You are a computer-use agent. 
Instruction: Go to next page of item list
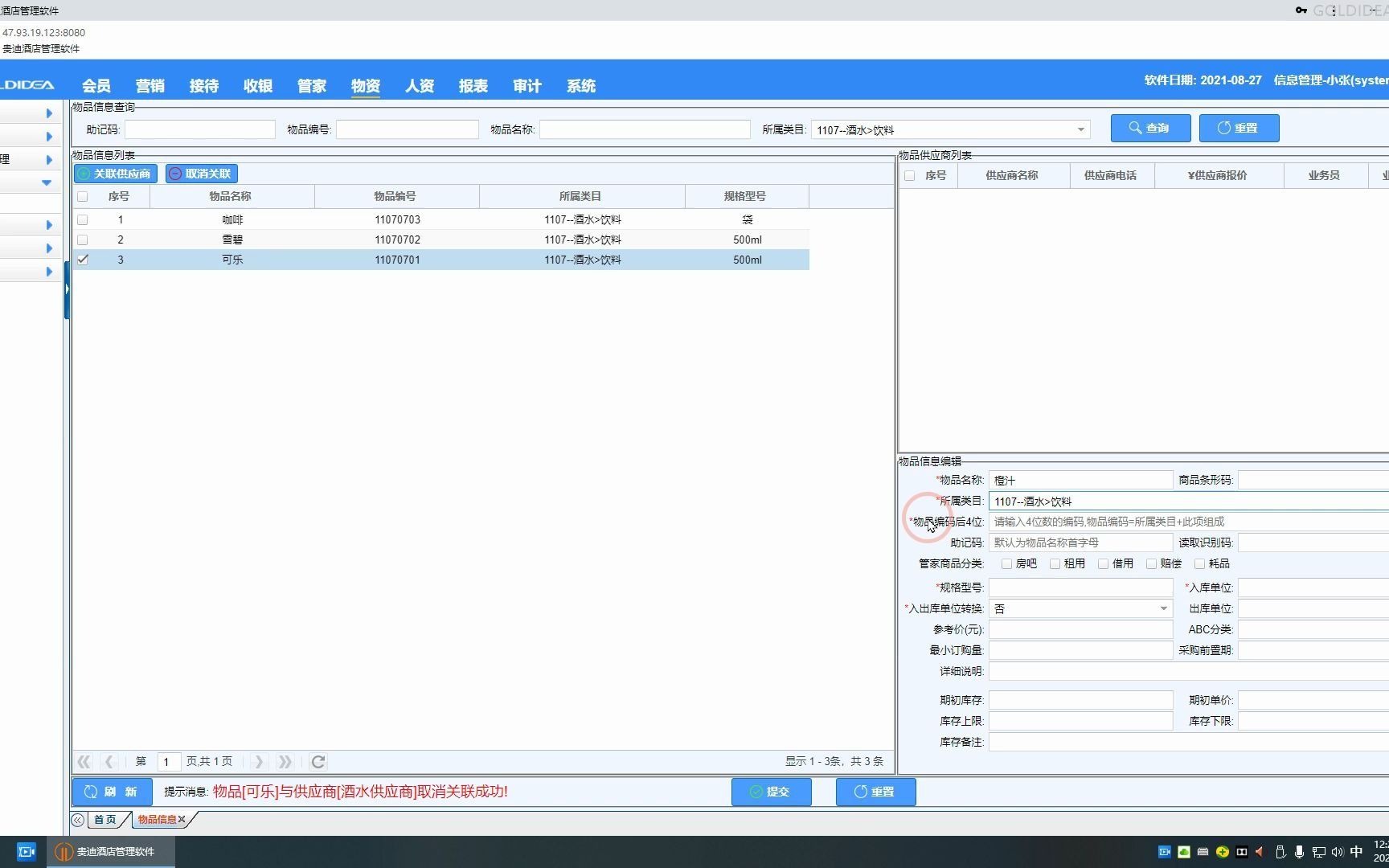click(258, 761)
